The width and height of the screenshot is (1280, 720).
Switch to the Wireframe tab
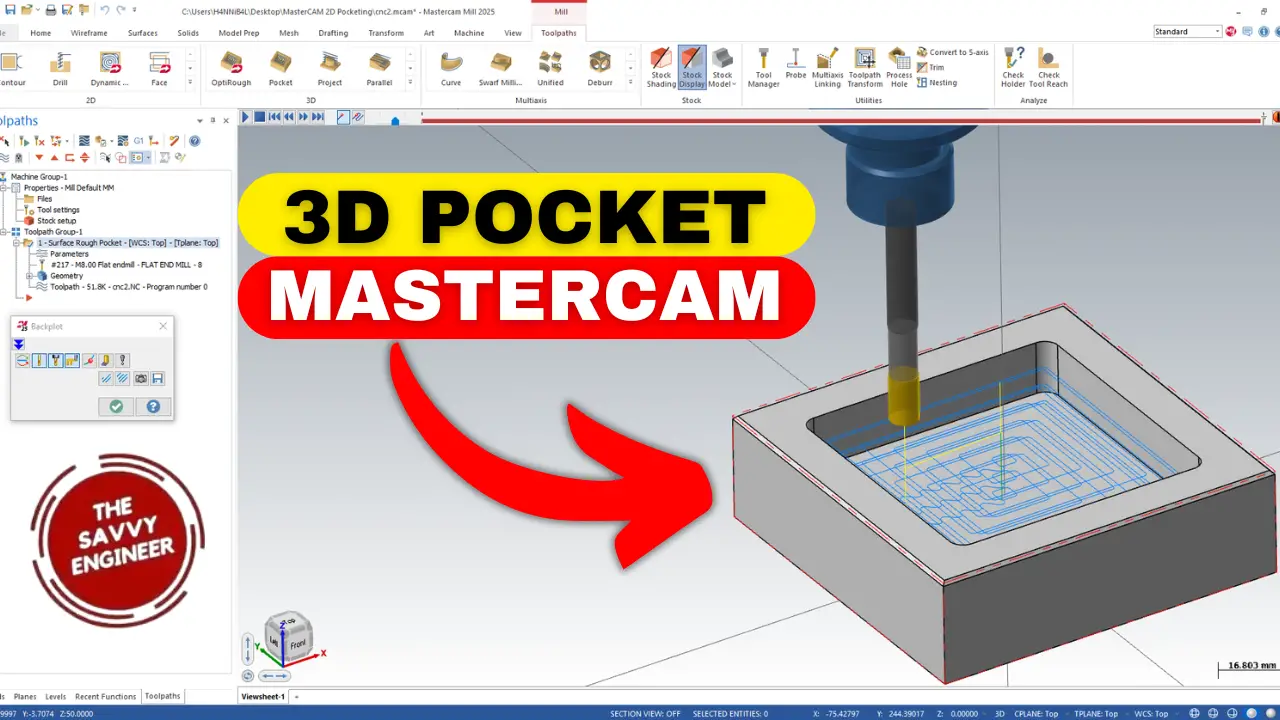pos(89,33)
